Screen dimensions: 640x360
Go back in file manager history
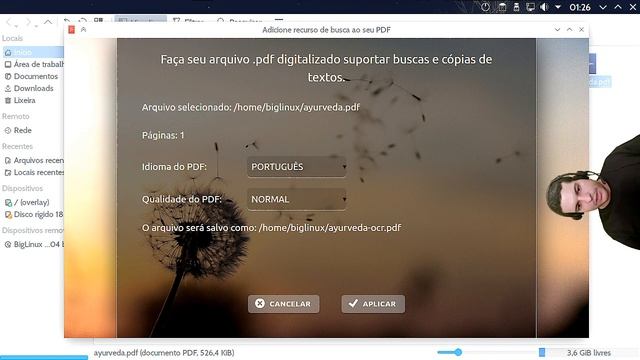pyautogui.click(x=10, y=22)
